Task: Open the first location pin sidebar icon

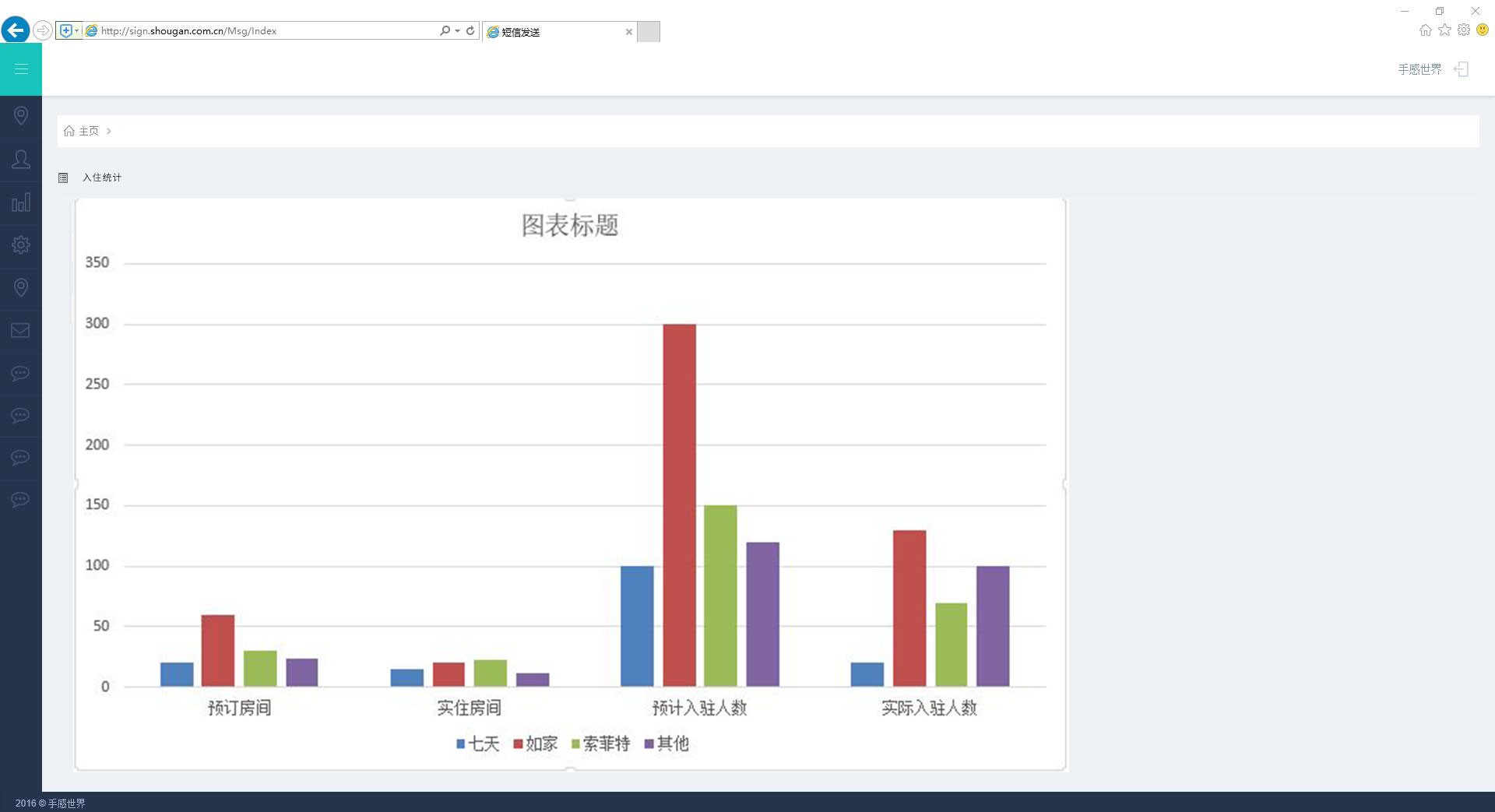Action: (x=21, y=116)
